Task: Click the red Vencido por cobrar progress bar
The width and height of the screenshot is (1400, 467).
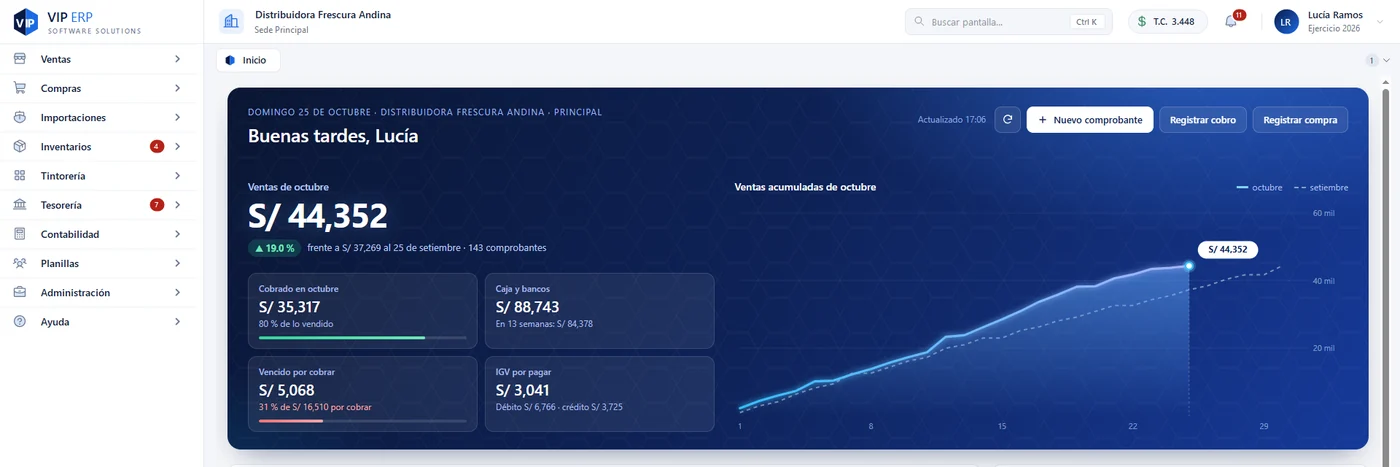Action: (x=362, y=421)
